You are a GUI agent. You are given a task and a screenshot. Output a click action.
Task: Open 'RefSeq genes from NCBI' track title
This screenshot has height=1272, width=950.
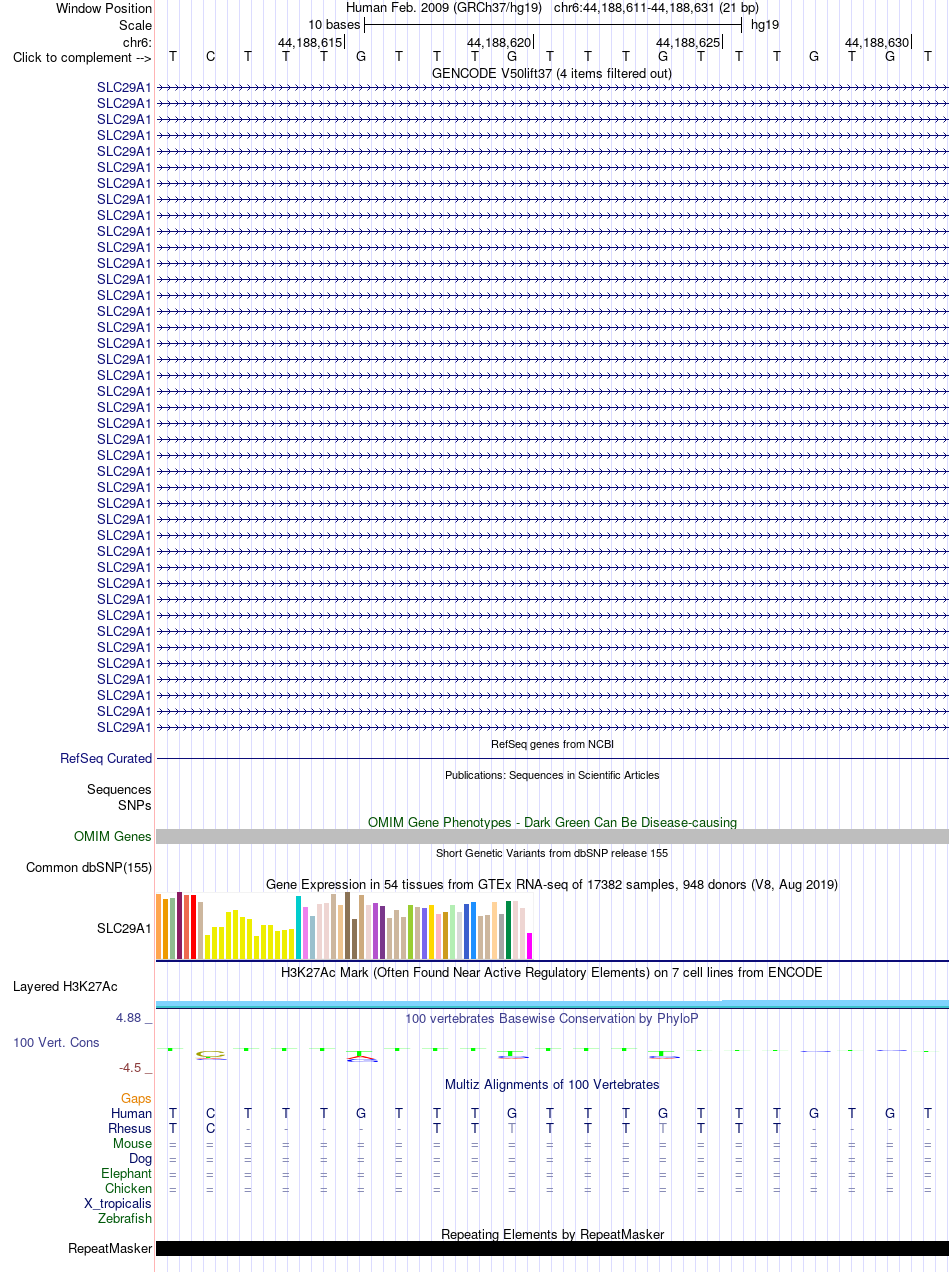pos(552,744)
